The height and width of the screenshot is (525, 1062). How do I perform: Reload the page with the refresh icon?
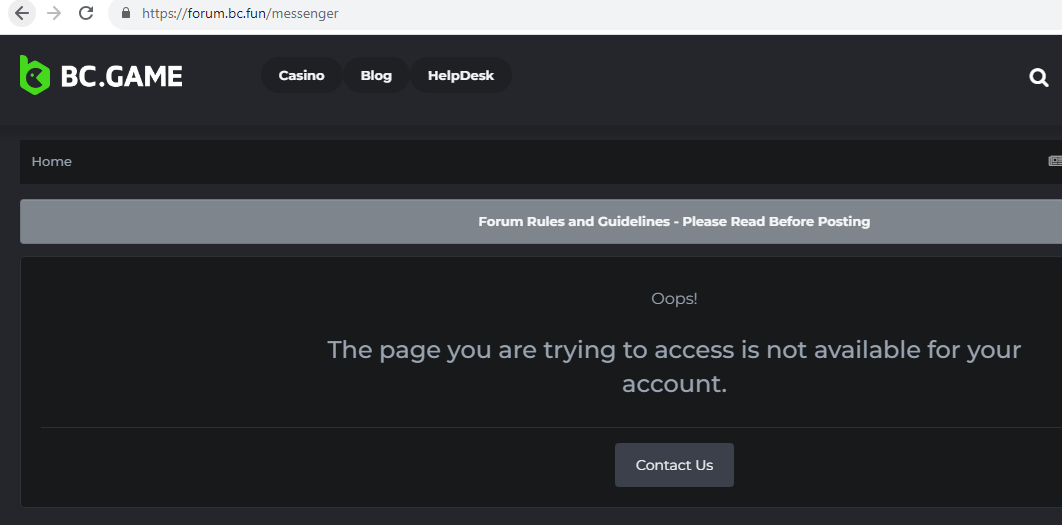86,14
